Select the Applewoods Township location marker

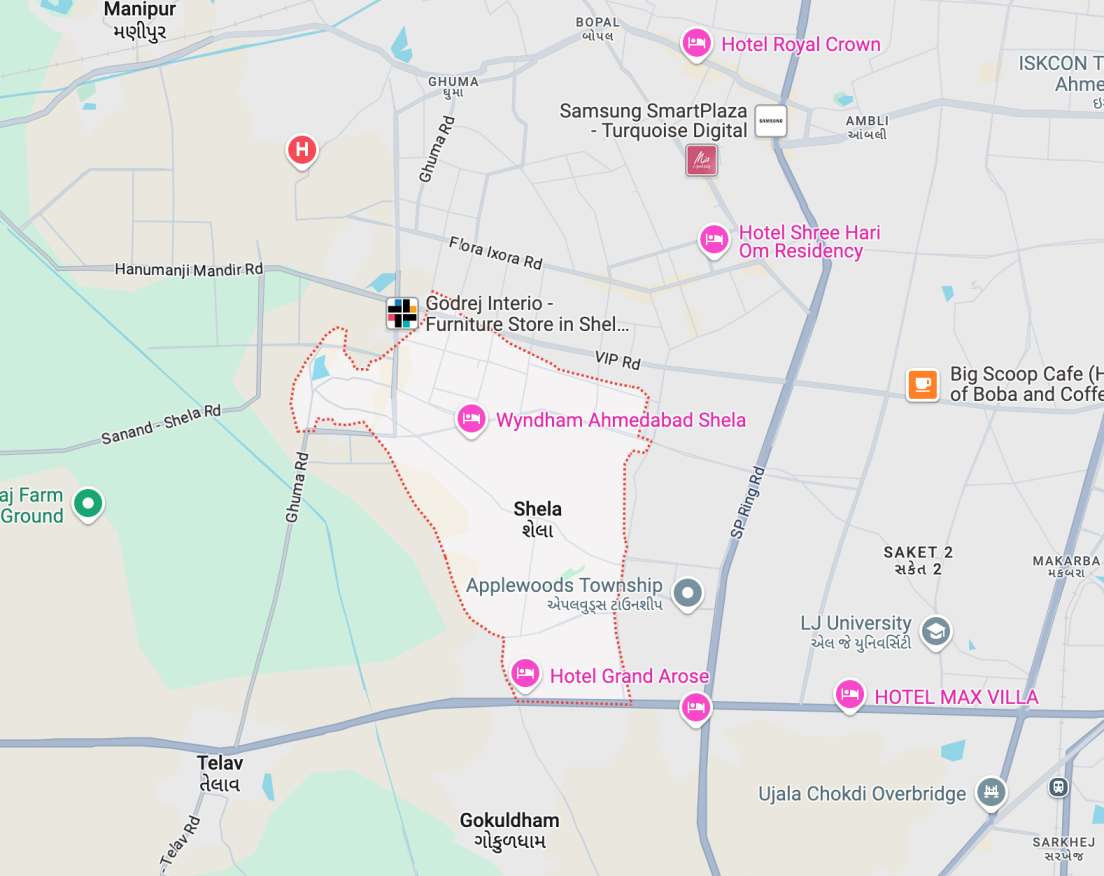click(x=688, y=594)
